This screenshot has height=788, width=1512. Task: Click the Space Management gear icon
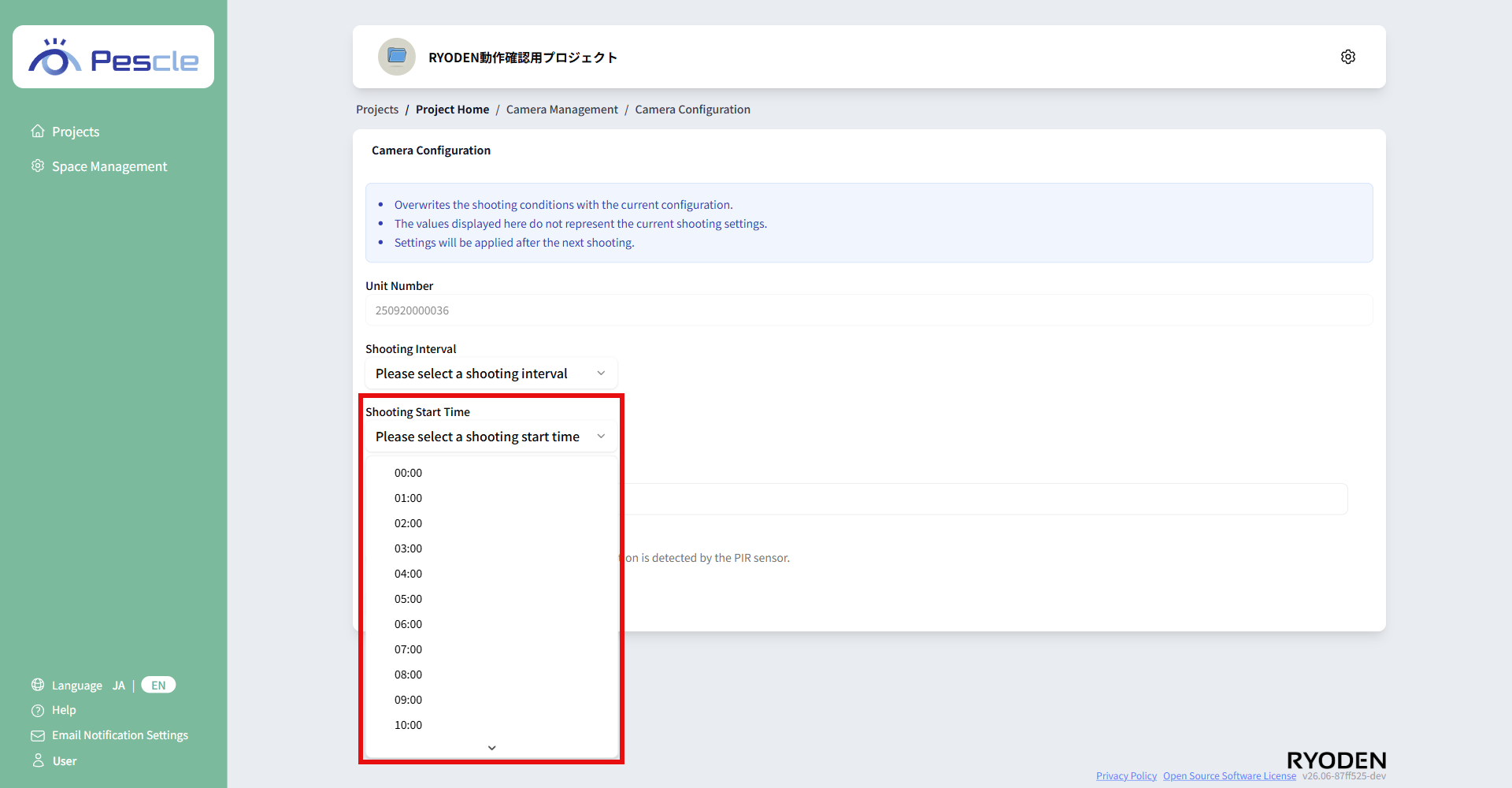point(38,165)
